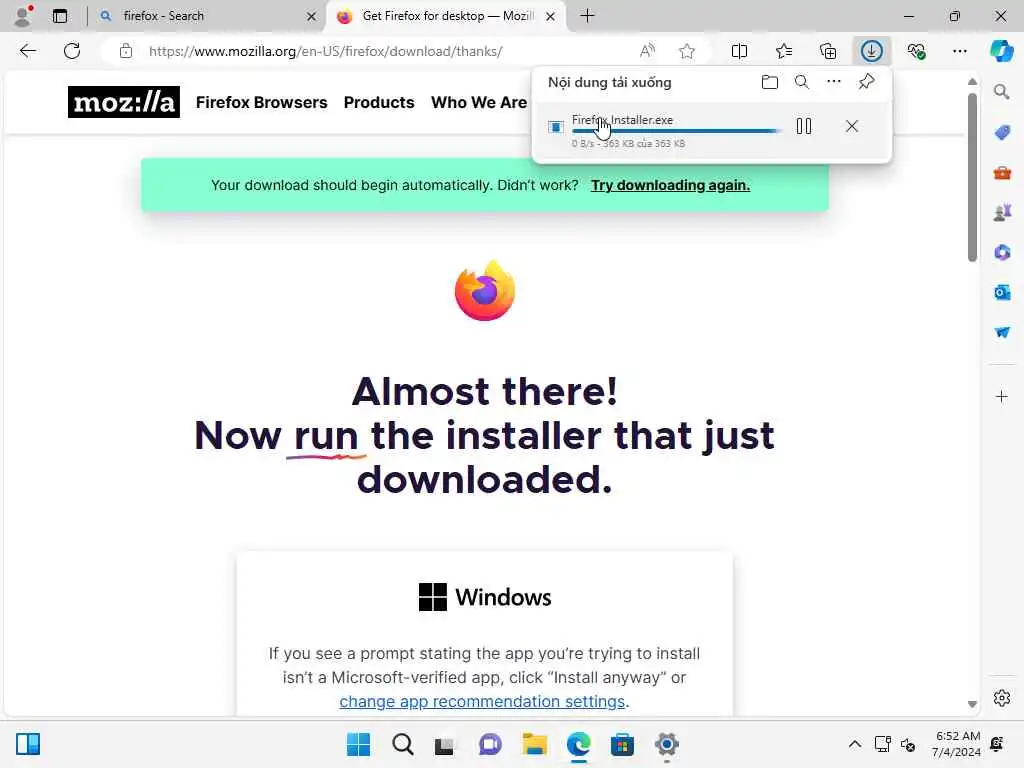Screen dimensions: 1024x768
Task: Close the Get Firefox for desktop tab
Action: [x=551, y=16]
